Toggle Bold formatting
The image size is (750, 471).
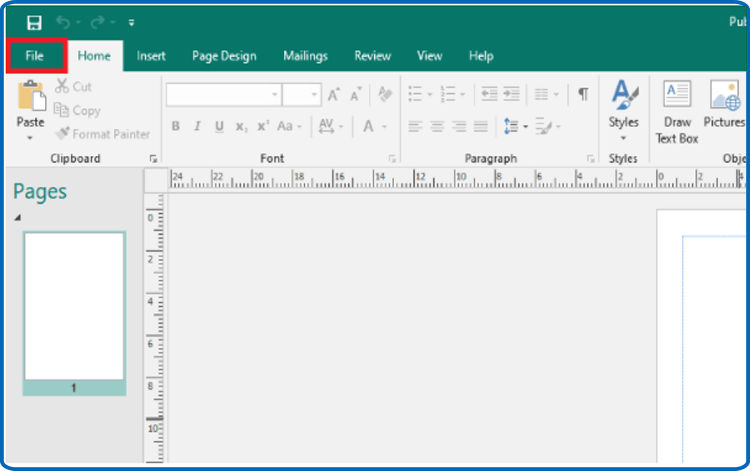[176, 126]
